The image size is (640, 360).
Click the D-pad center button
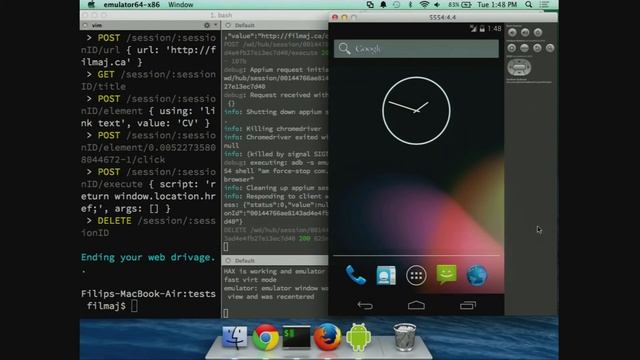point(519,67)
